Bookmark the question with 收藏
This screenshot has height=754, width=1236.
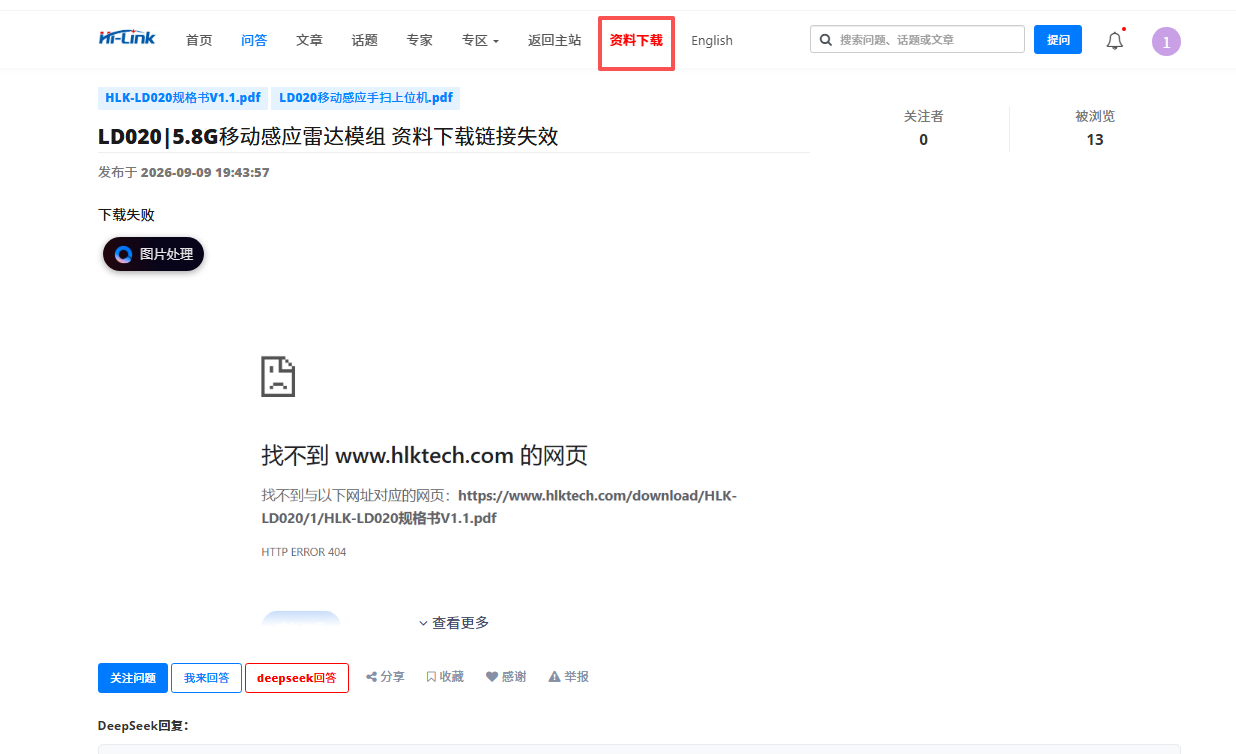pos(445,677)
